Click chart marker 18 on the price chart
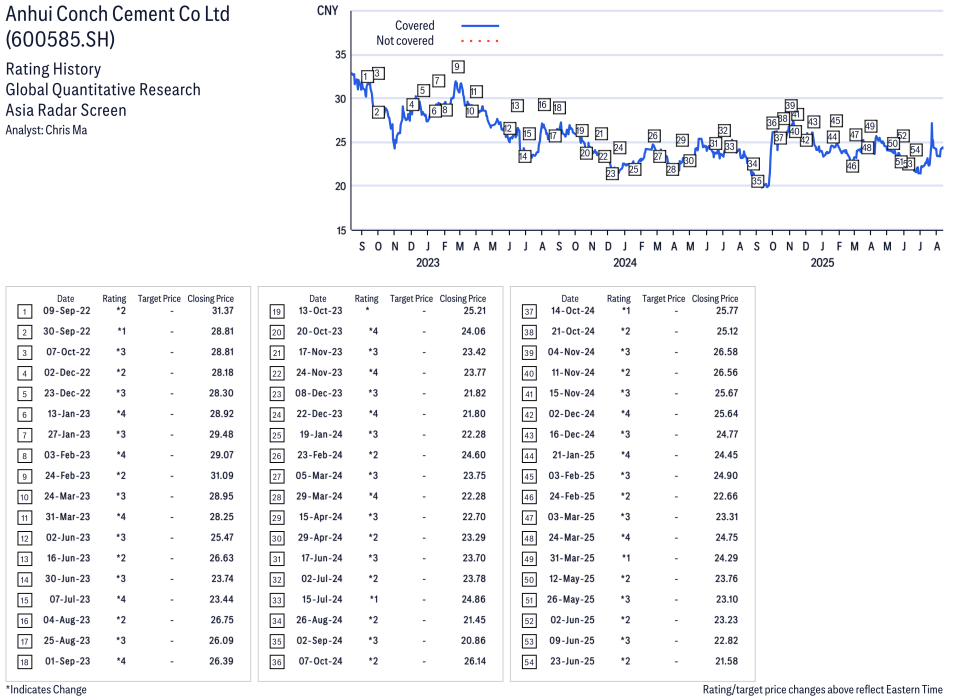 (x=559, y=108)
